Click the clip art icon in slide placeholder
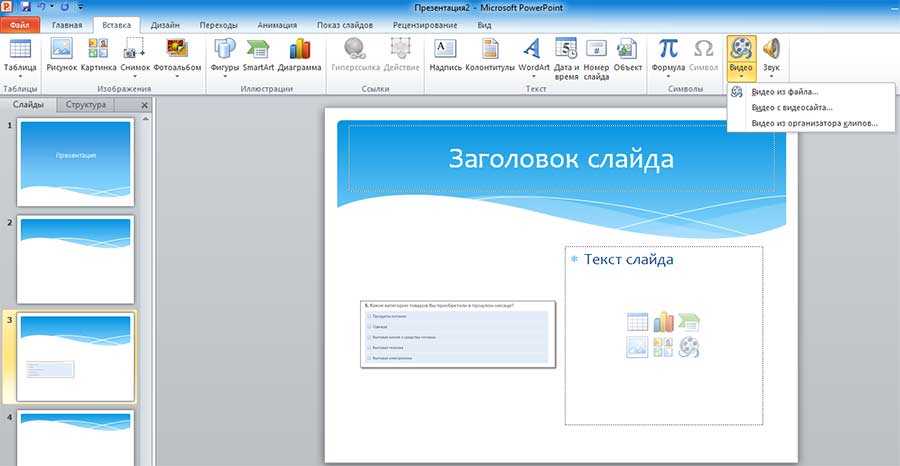The width and height of the screenshot is (900, 466). pyautogui.click(x=663, y=347)
